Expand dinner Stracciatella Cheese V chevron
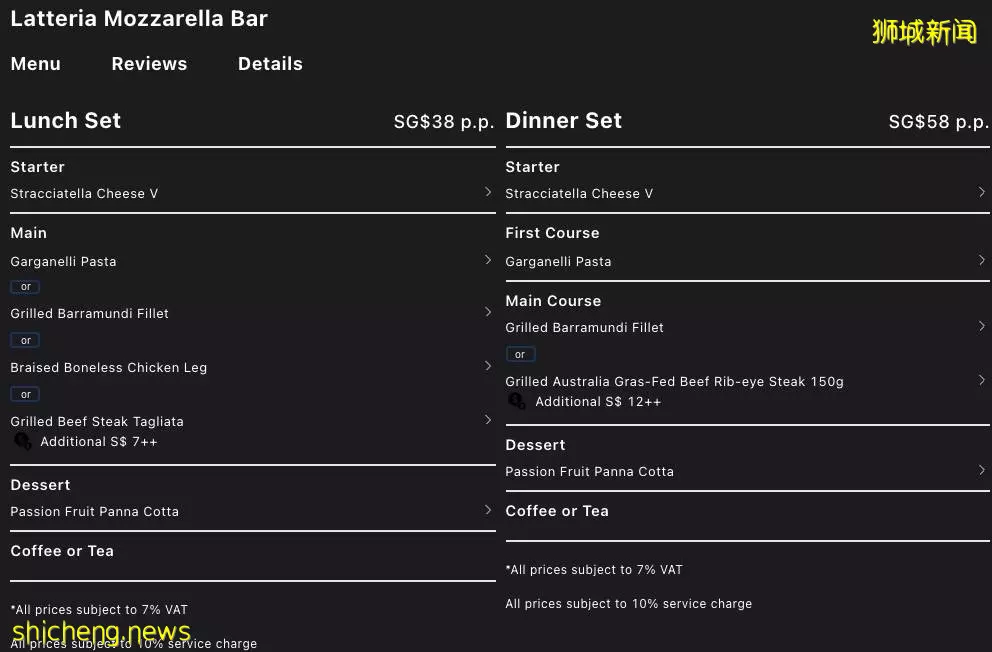This screenshot has width=992, height=652. coord(982,192)
